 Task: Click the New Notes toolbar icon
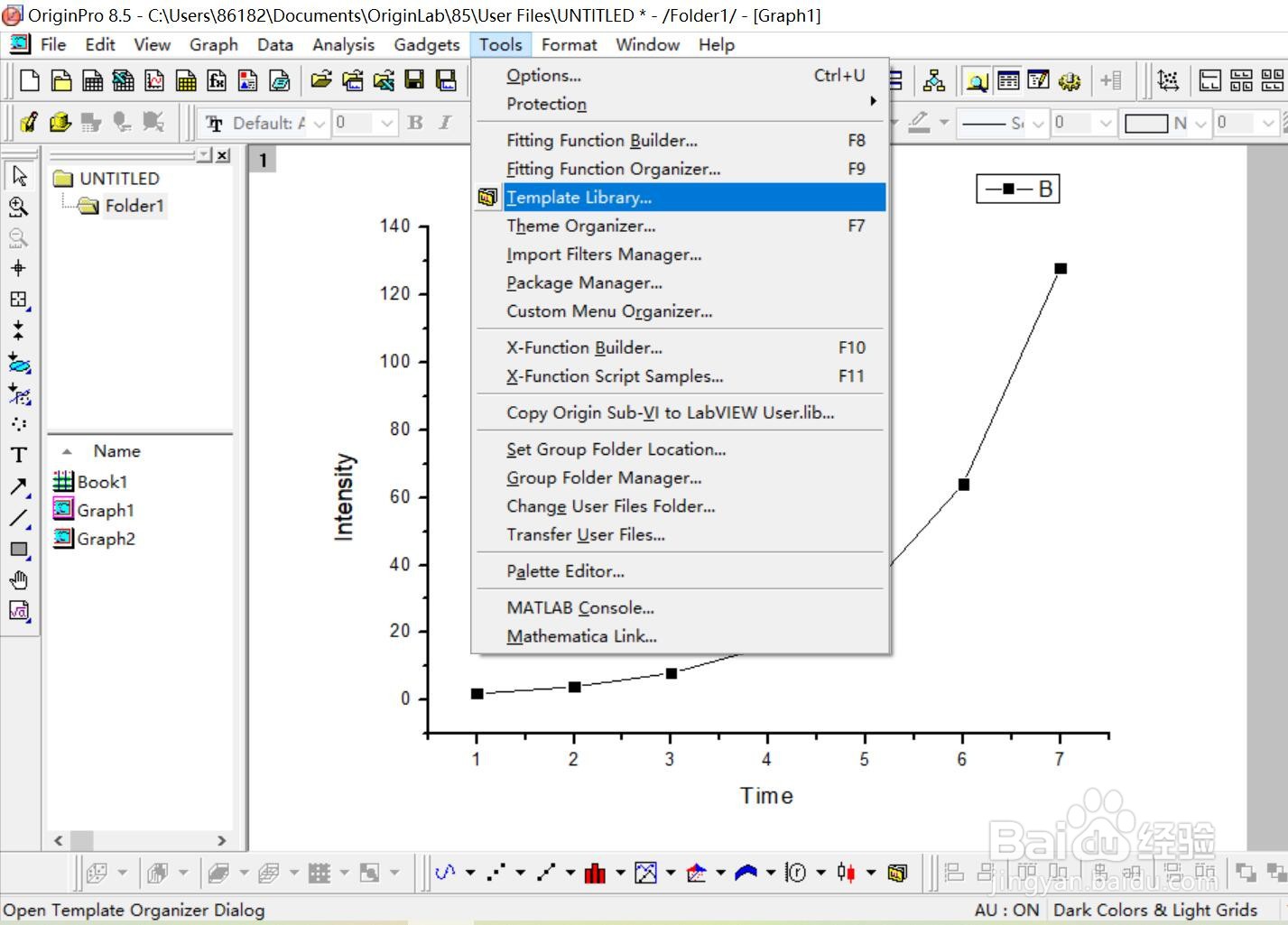(280, 81)
